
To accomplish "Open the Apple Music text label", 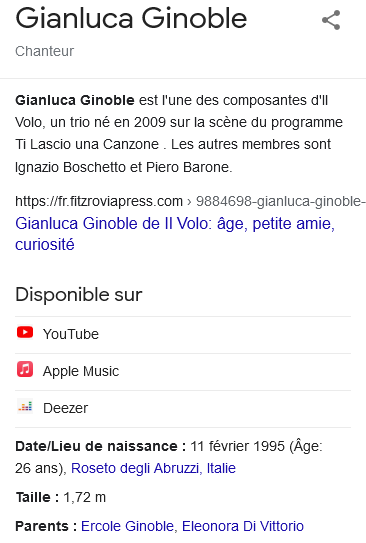I will coord(81,371).
